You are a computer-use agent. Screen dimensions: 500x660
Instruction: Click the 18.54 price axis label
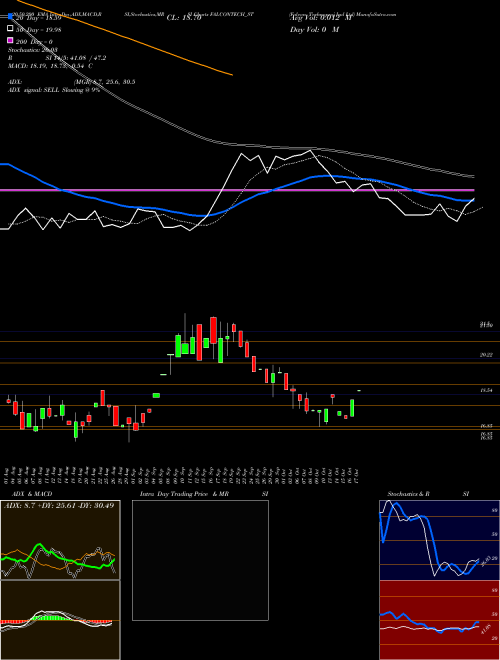pos(487,391)
